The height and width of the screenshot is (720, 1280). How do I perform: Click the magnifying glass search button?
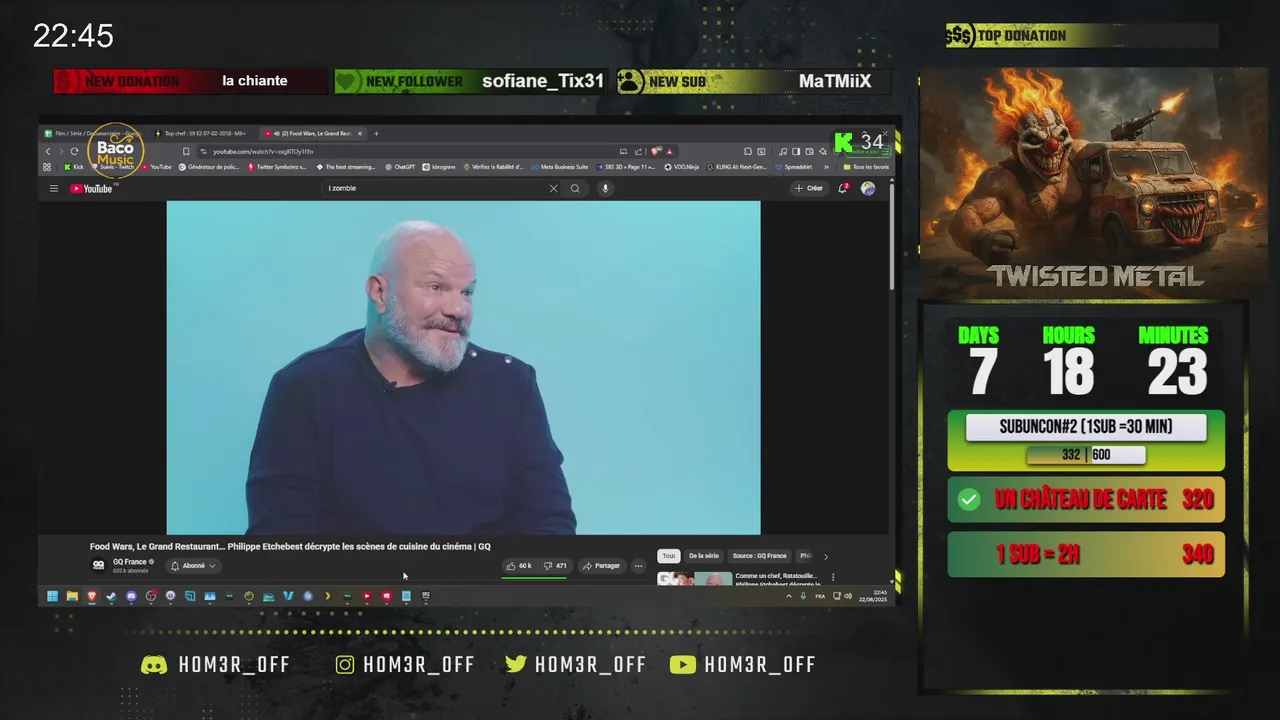575,188
